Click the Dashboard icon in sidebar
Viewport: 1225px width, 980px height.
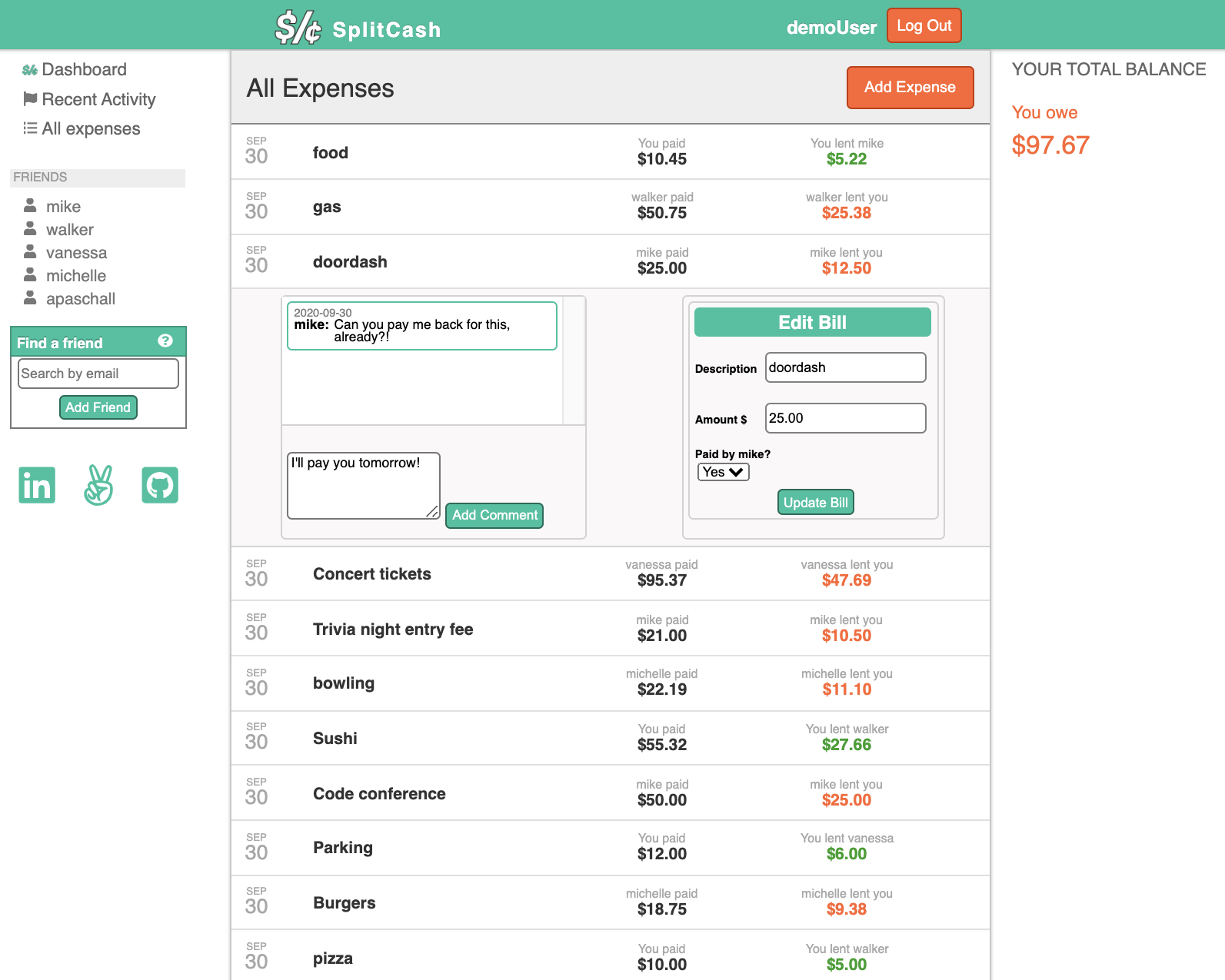30,70
